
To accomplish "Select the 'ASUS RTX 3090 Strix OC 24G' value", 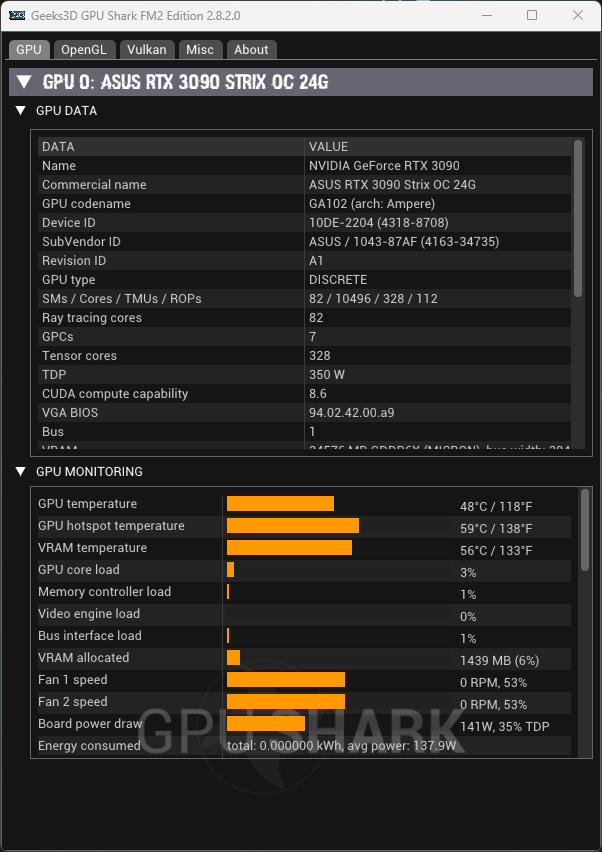I will [392, 185].
